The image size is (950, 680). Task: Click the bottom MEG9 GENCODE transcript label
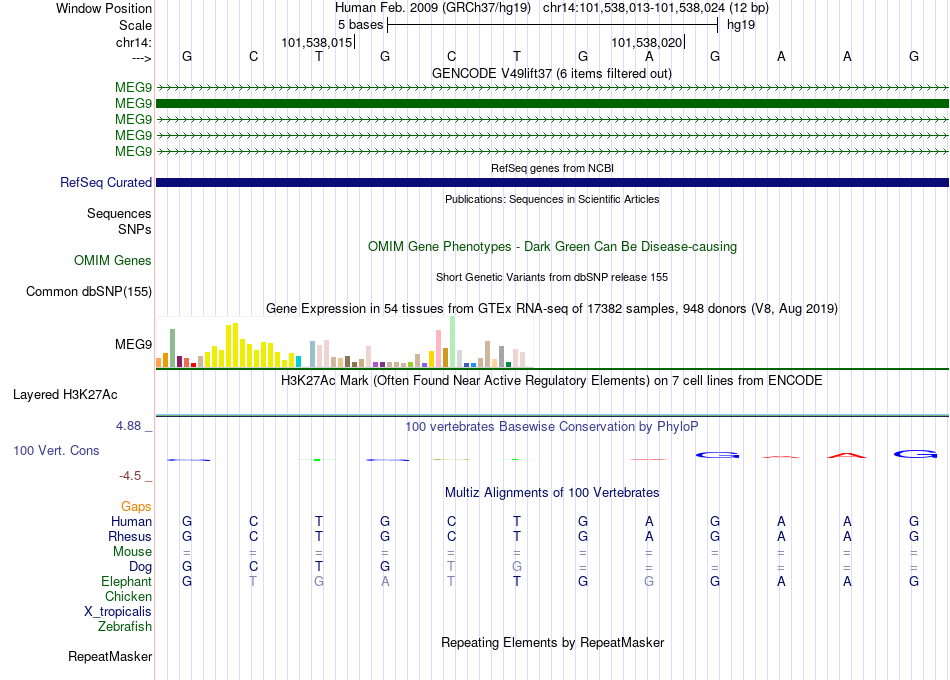pos(133,152)
